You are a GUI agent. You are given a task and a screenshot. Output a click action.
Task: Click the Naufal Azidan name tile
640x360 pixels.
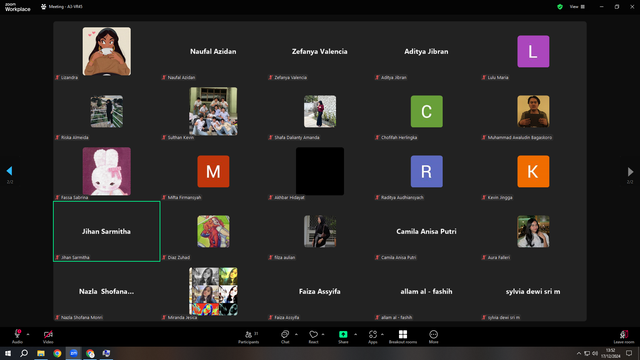(213, 51)
